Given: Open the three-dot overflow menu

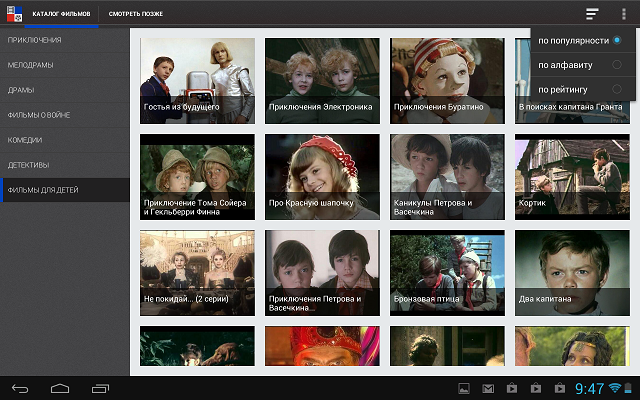Looking at the screenshot, I should (x=624, y=14).
